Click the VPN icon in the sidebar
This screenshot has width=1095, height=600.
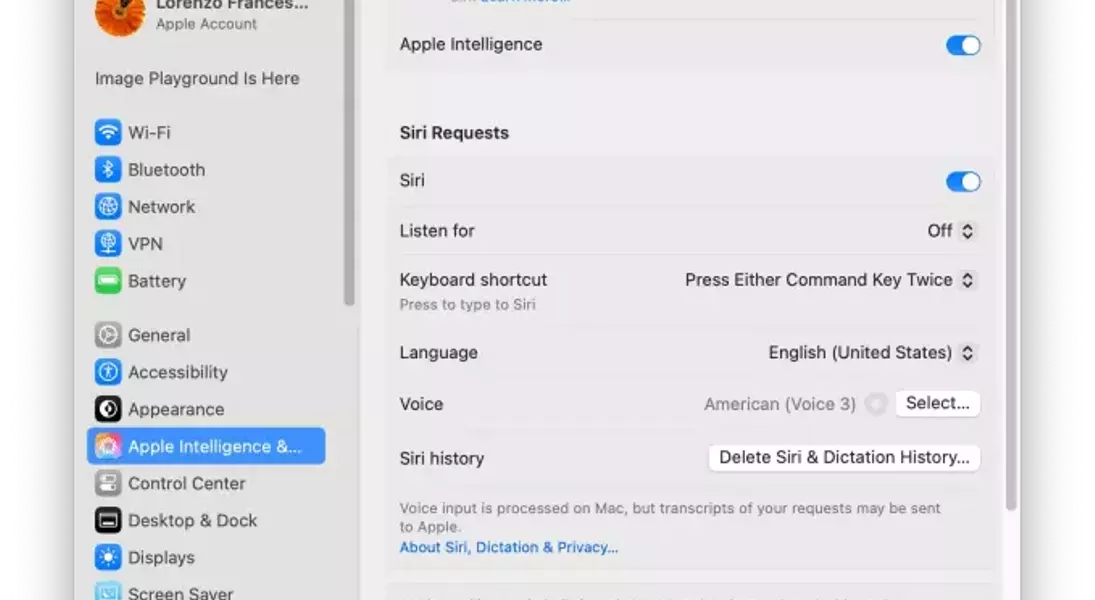tap(108, 243)
